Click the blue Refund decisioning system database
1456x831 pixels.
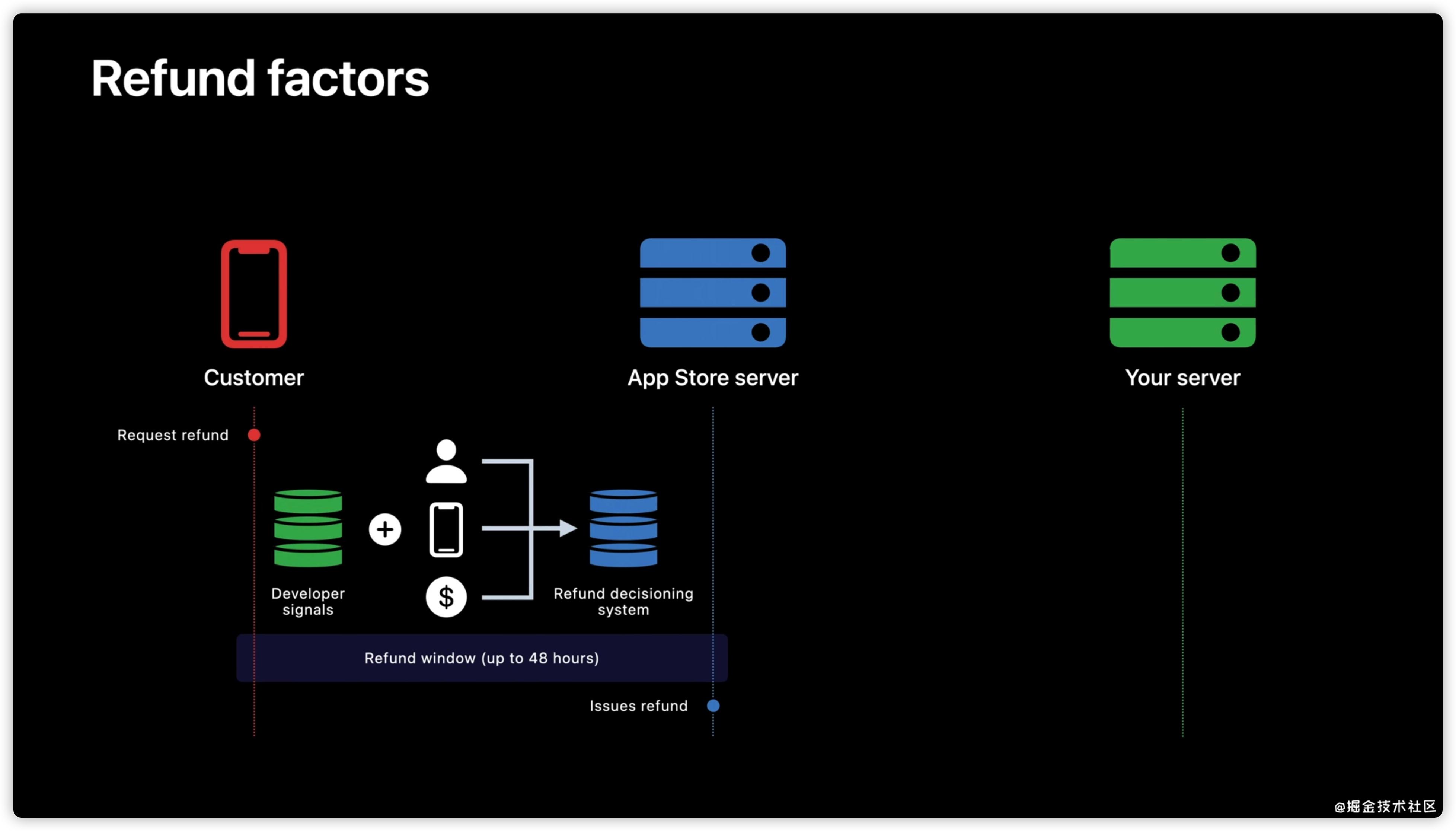[x=623, y=528]
